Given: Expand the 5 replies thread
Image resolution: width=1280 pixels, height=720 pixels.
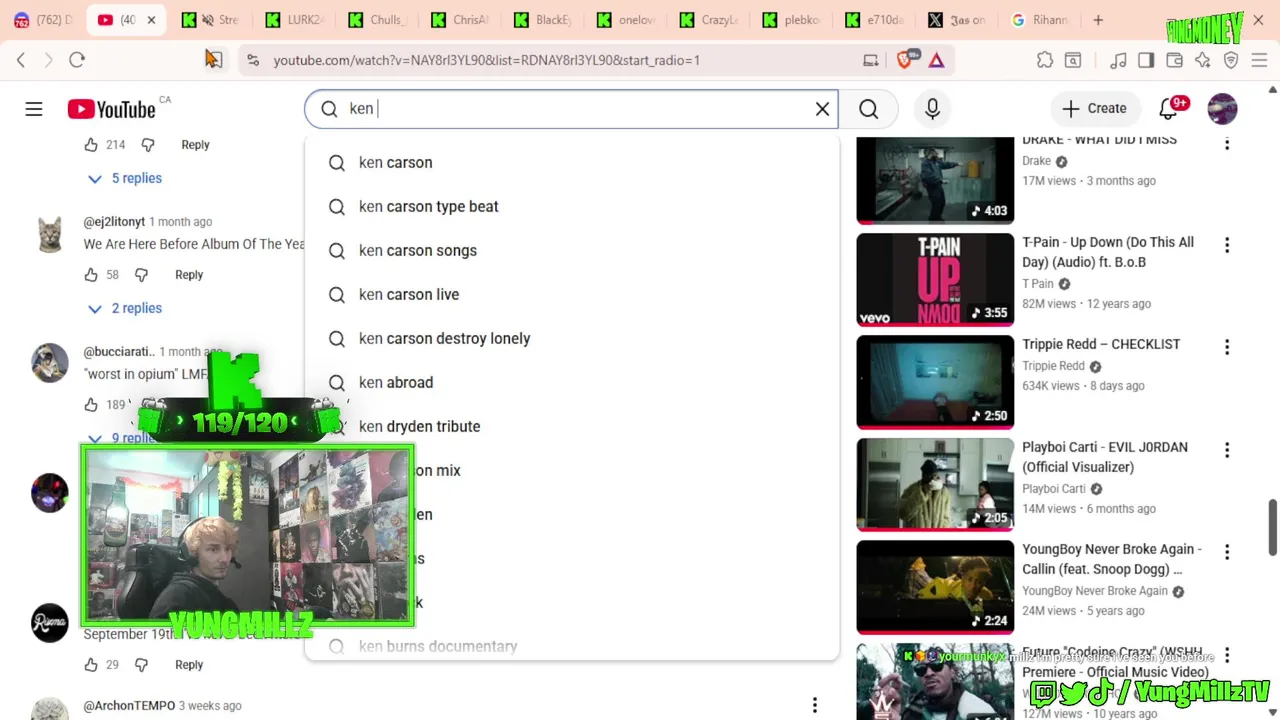Looking at the screenshot, I should click(x=125, y=178).
